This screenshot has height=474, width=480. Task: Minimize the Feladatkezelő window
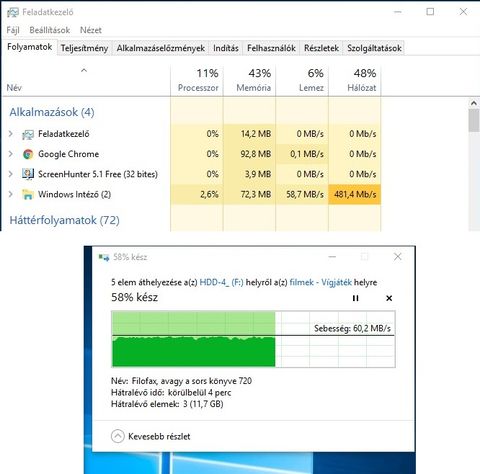[397, 12]
